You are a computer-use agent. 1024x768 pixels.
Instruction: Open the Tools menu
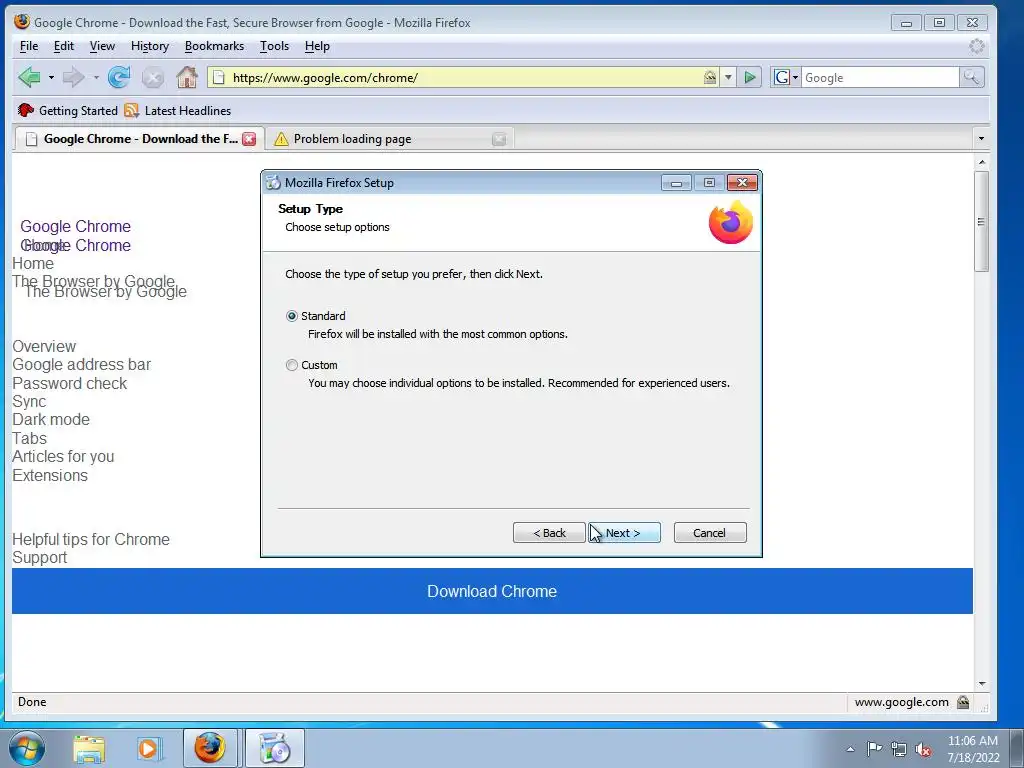click(274, 46)
